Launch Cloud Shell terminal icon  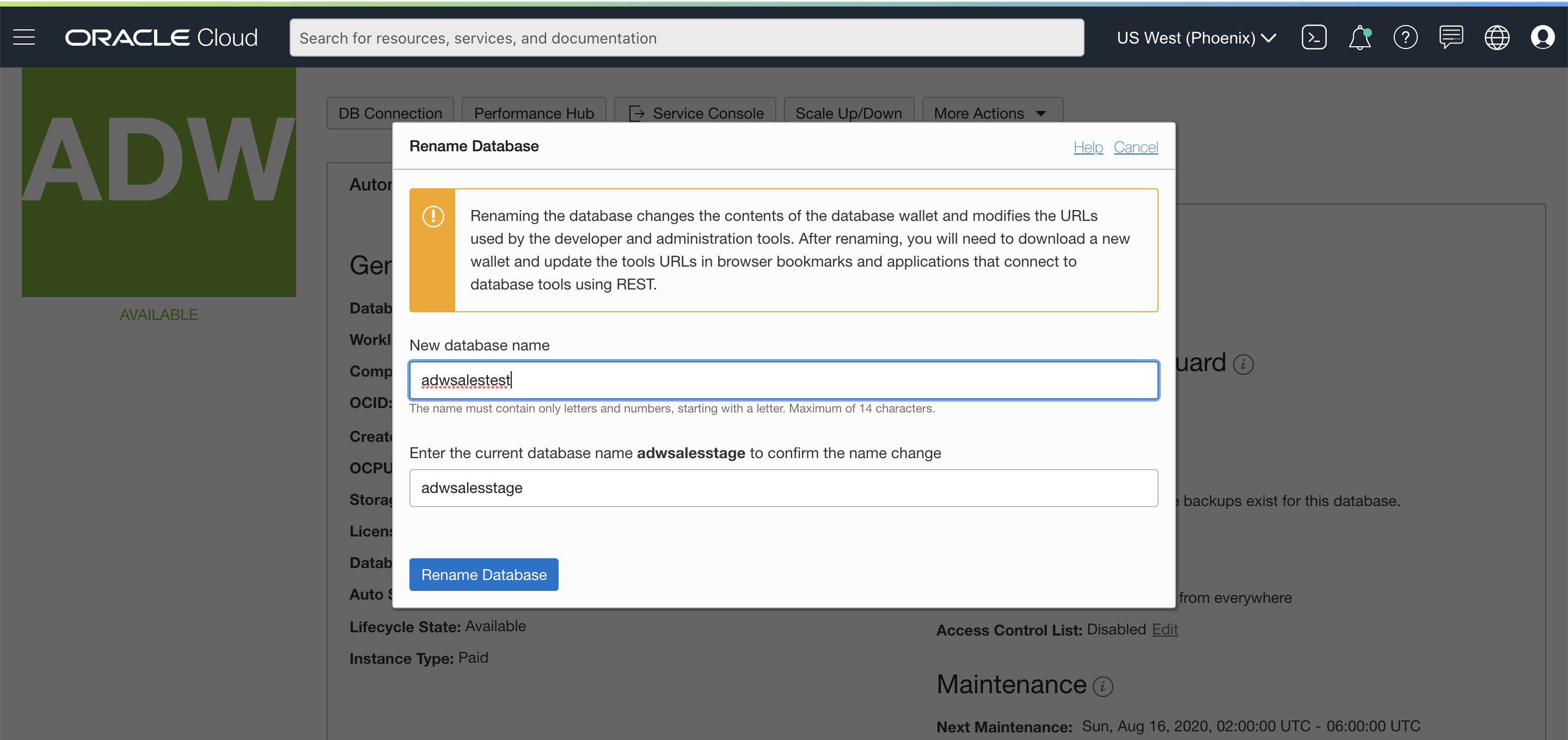click(1314, 38)
